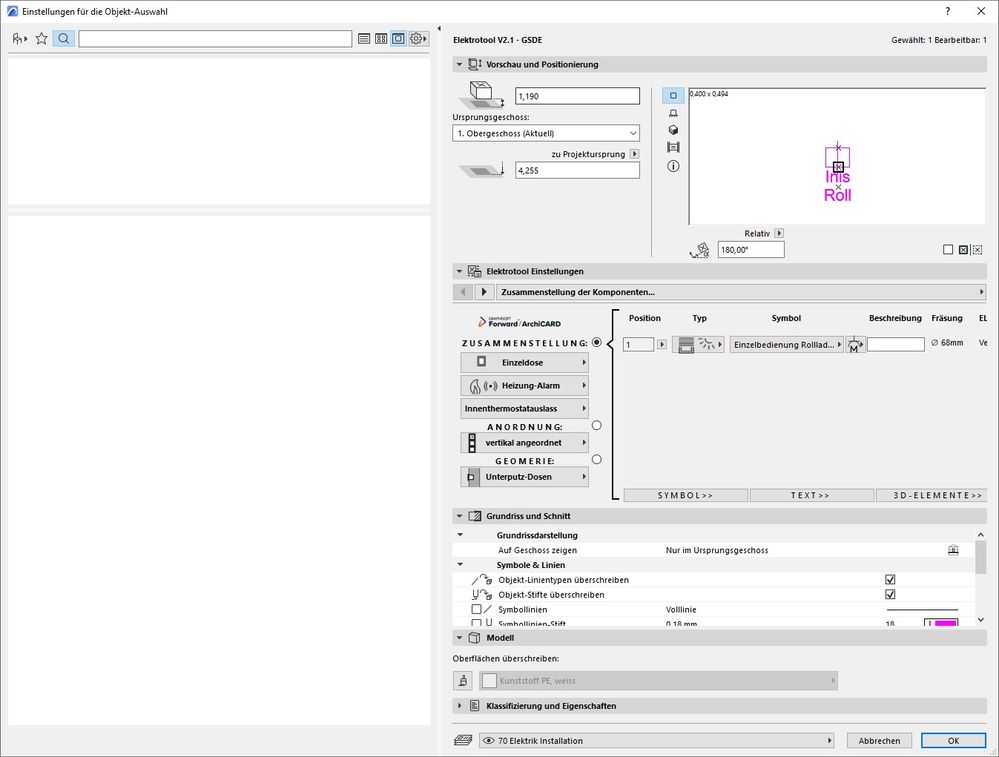Click the library search input field
999x757 pixels.
(x=215, y=39)
